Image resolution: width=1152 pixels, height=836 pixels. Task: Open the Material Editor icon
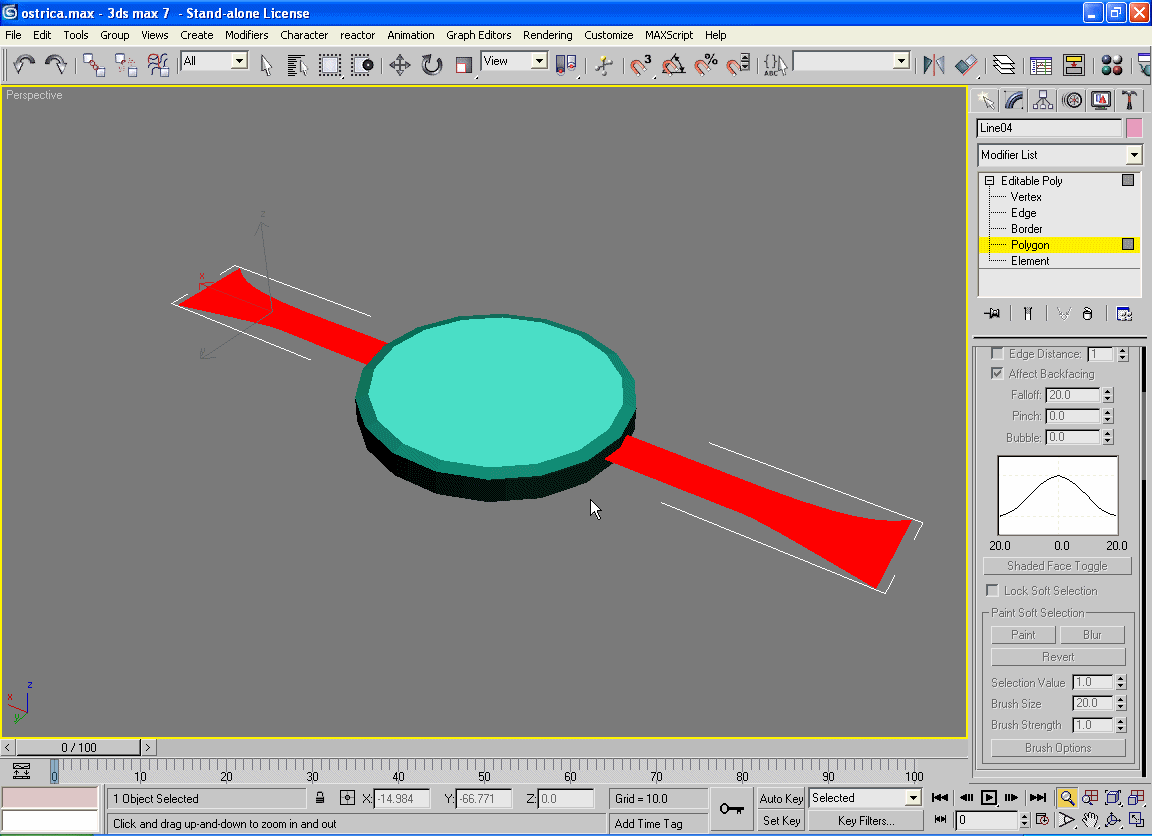(x=1111, y=65)
